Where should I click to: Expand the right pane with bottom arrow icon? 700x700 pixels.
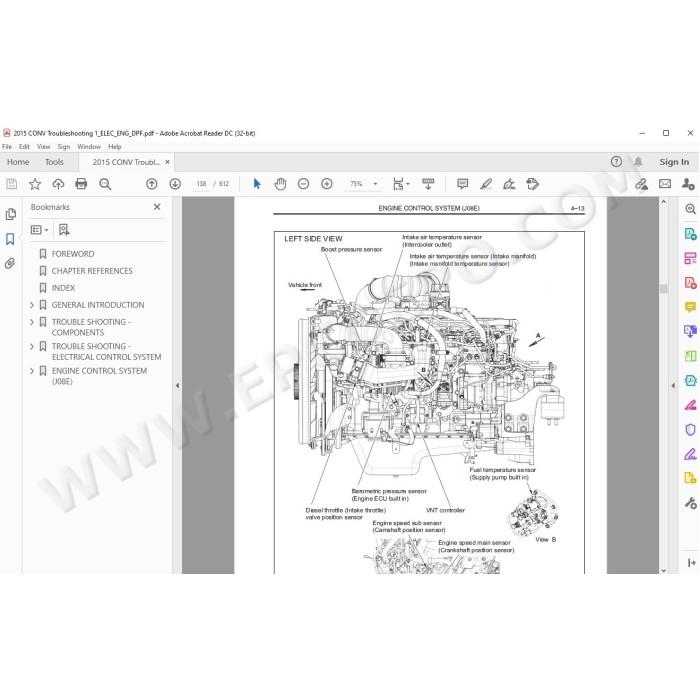692,563
